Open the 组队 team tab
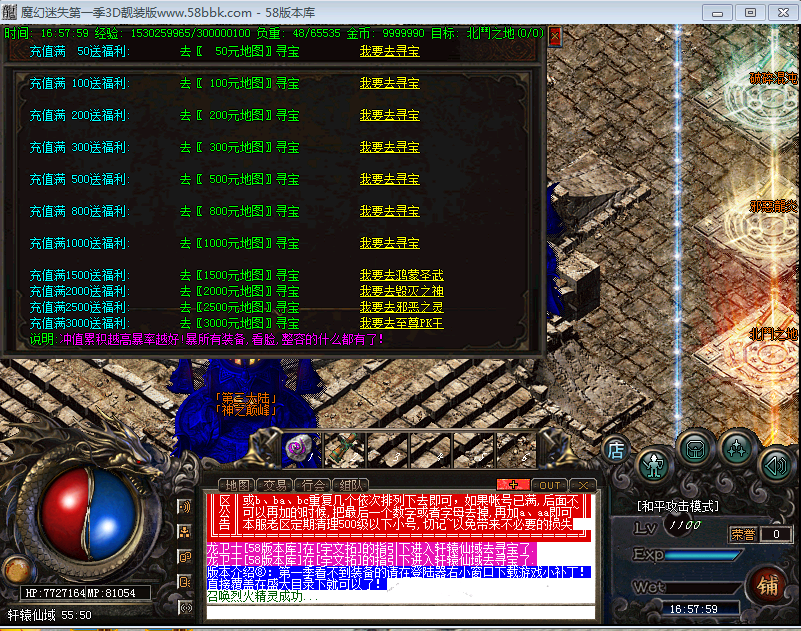The height and width of the screenshot is (631, 801). (x=351, y=485)
